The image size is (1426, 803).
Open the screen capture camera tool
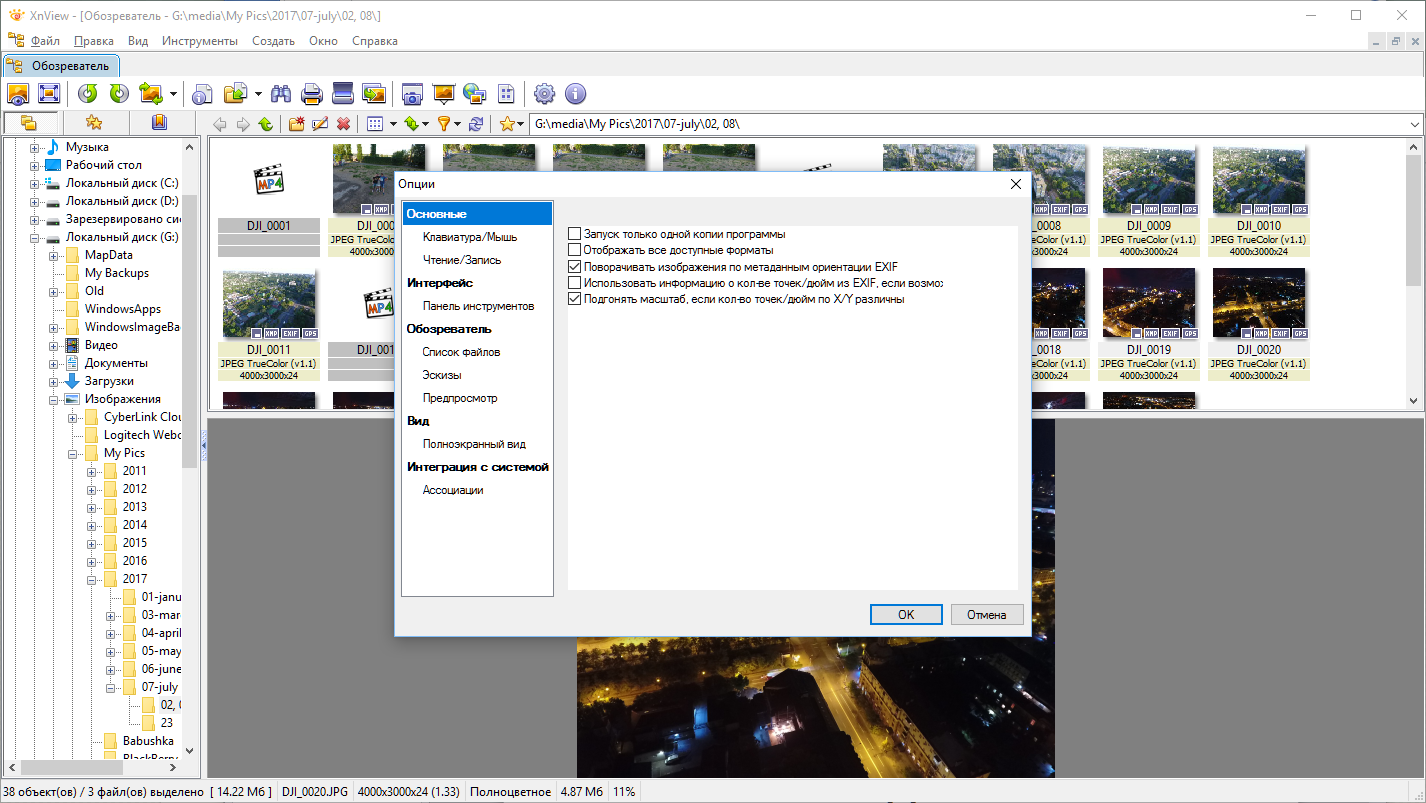pyautogui.click(x=412, y=94)
